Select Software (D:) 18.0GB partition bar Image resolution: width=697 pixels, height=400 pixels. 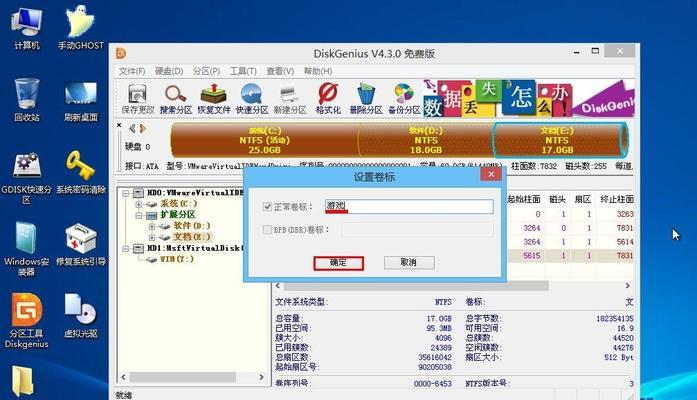coord(426,140)
